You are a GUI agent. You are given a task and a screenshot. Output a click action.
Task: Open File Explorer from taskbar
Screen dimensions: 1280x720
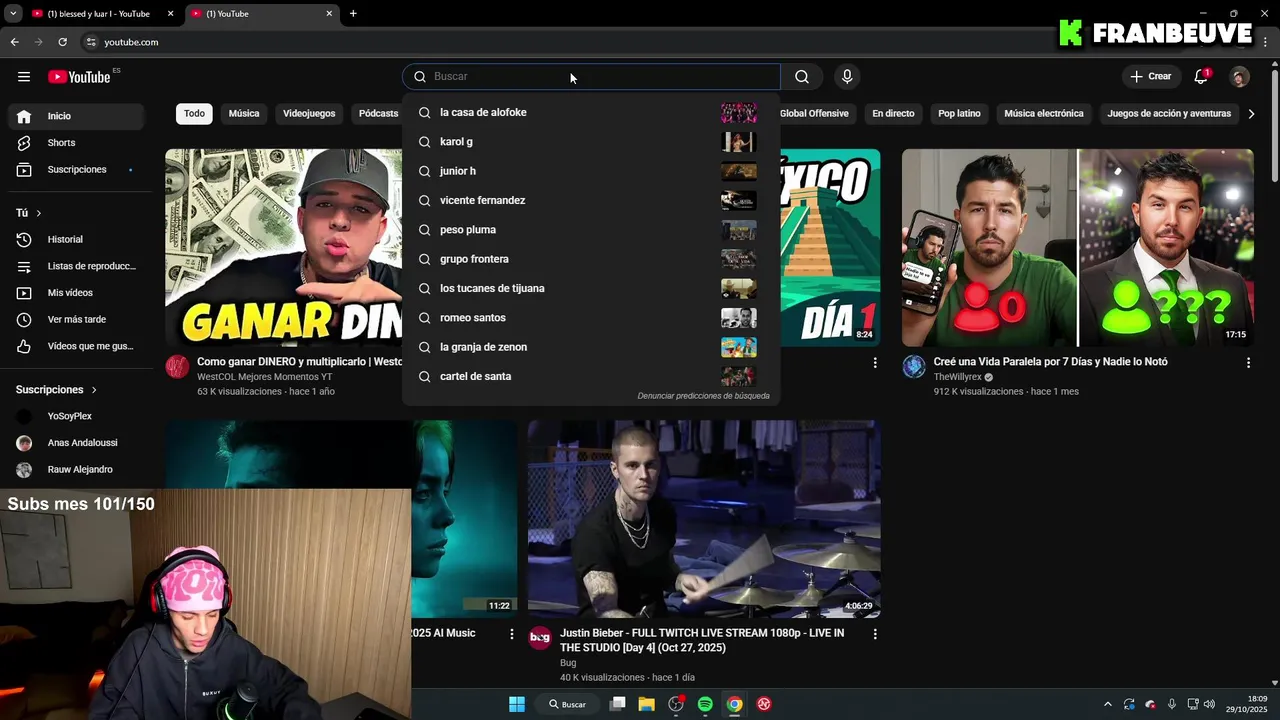(647, 704)
